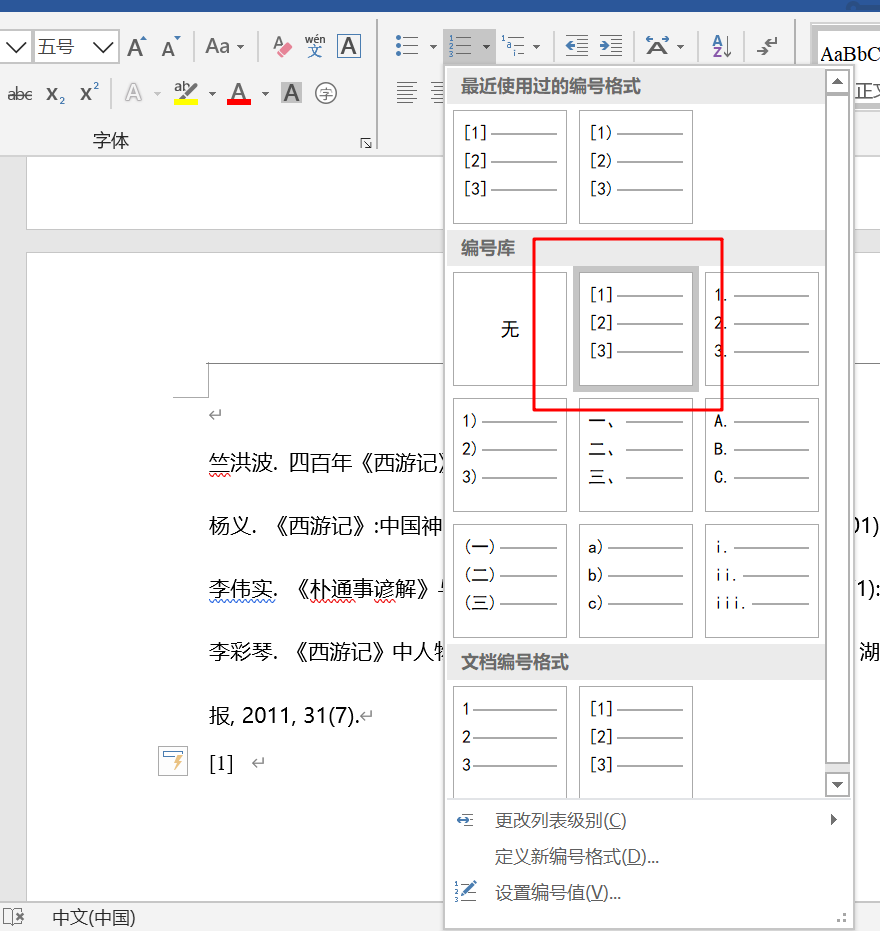
Task: Click the Phonetic Guide (wén) icon
Action: 315,46
